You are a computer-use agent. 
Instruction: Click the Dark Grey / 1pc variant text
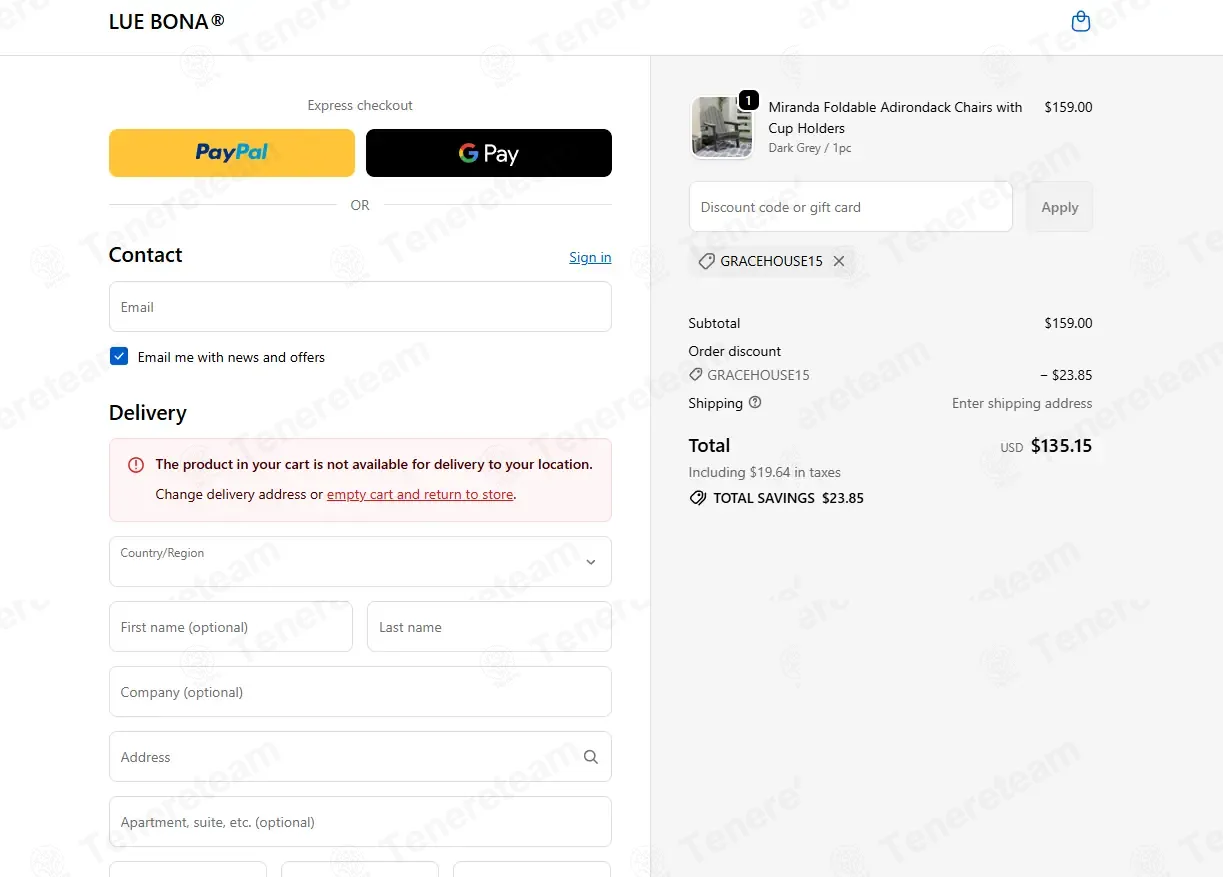click(x=810, y=148)
